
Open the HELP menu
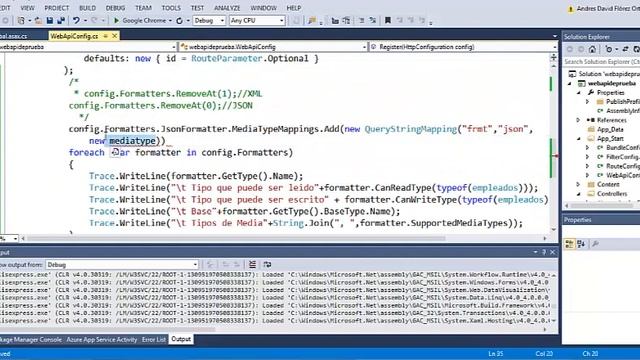pos(293,8)
